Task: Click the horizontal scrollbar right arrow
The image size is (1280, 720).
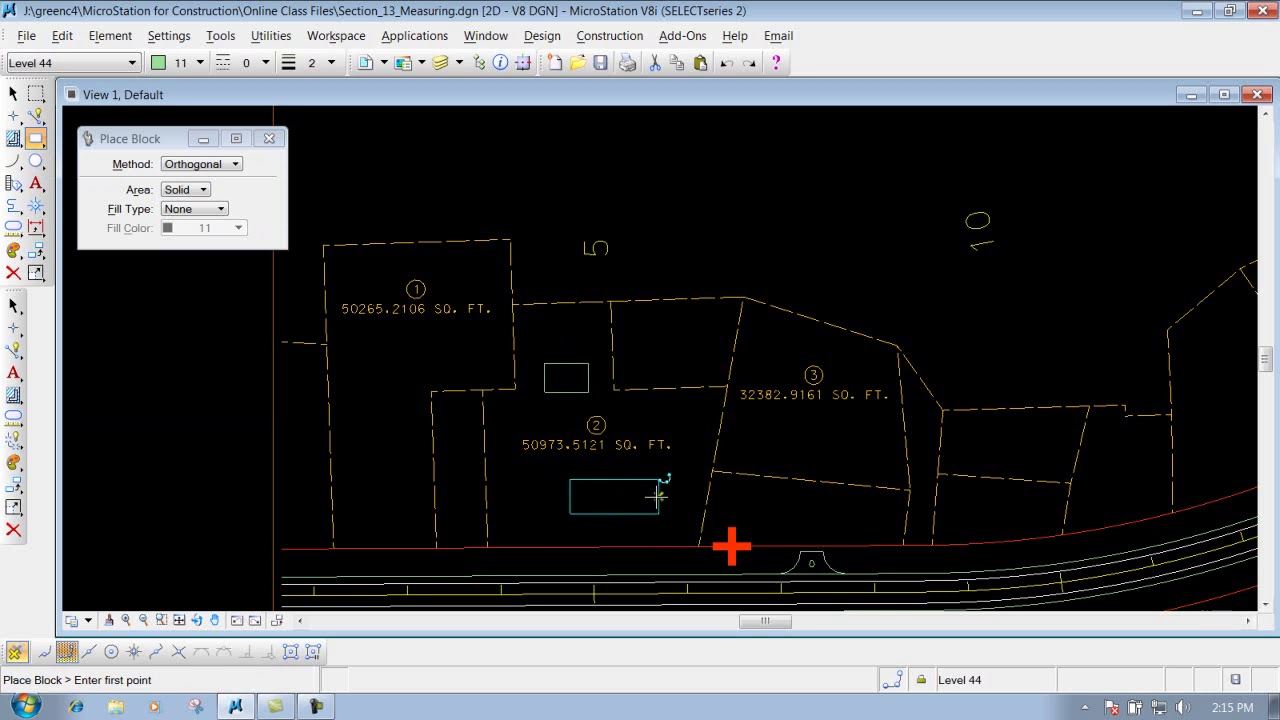Action: [1248, 621]
